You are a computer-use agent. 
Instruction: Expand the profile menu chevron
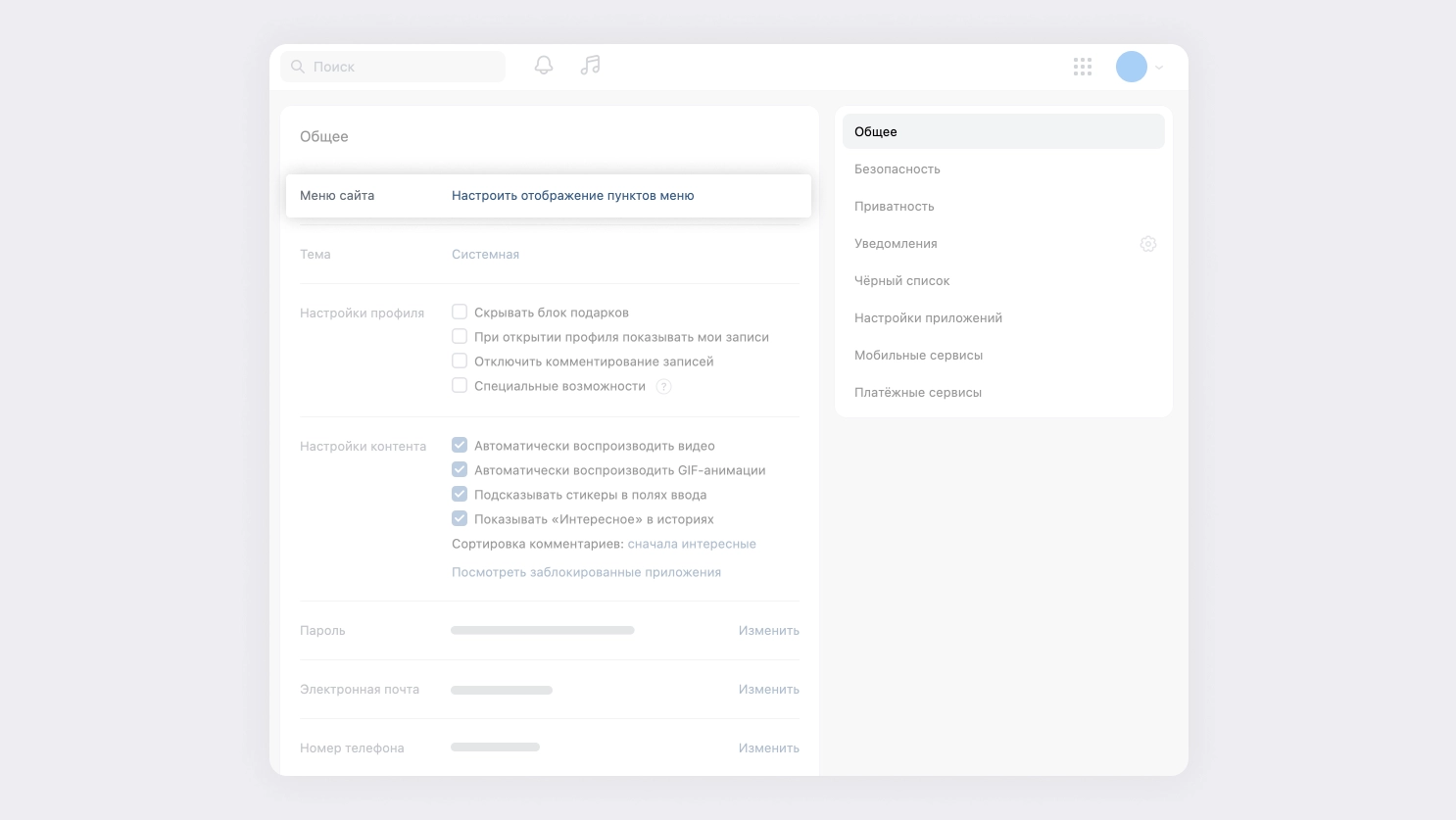click(1159, 68)
